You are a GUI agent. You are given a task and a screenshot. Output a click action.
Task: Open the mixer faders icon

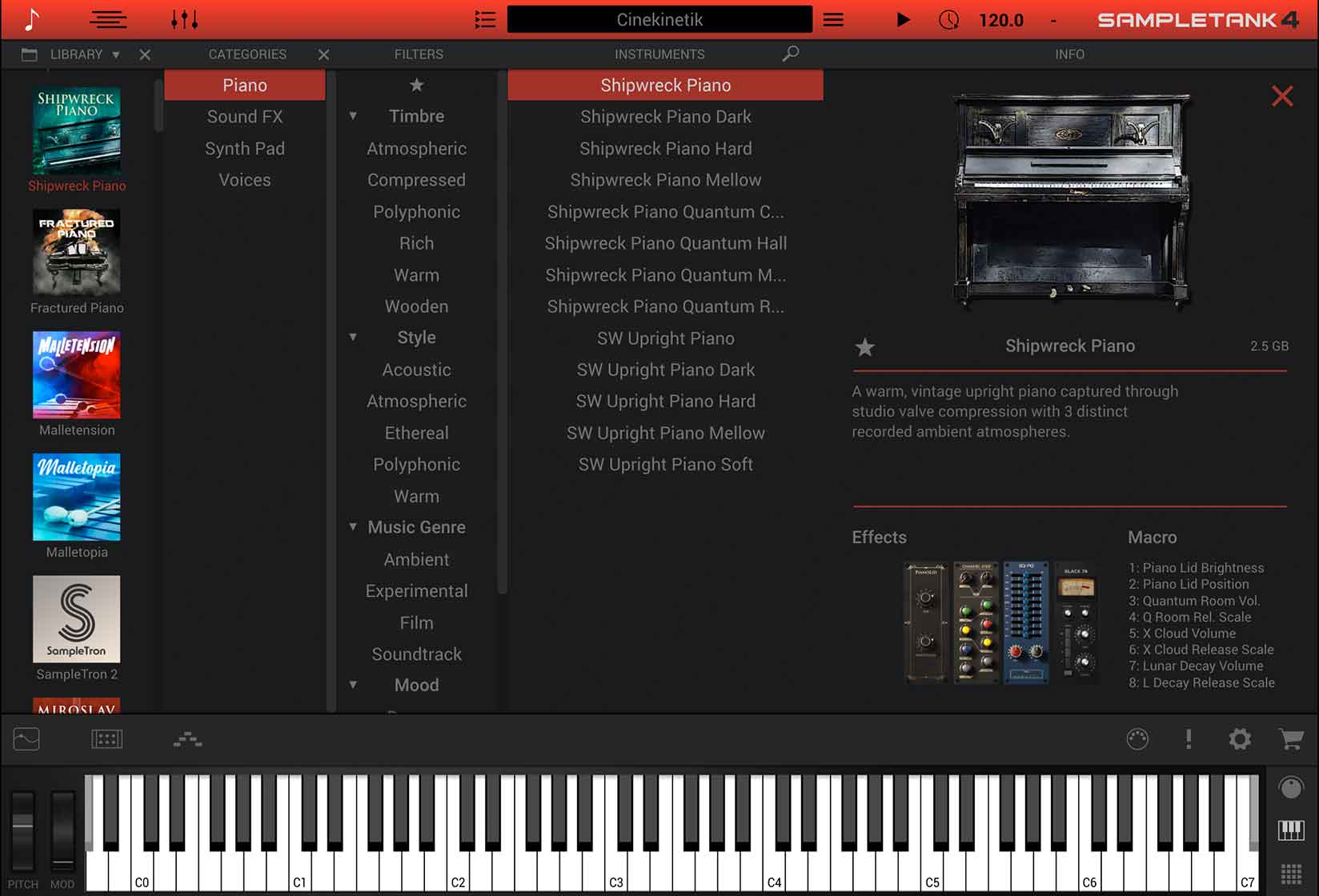pyautogui.click(x=184, y=19)
